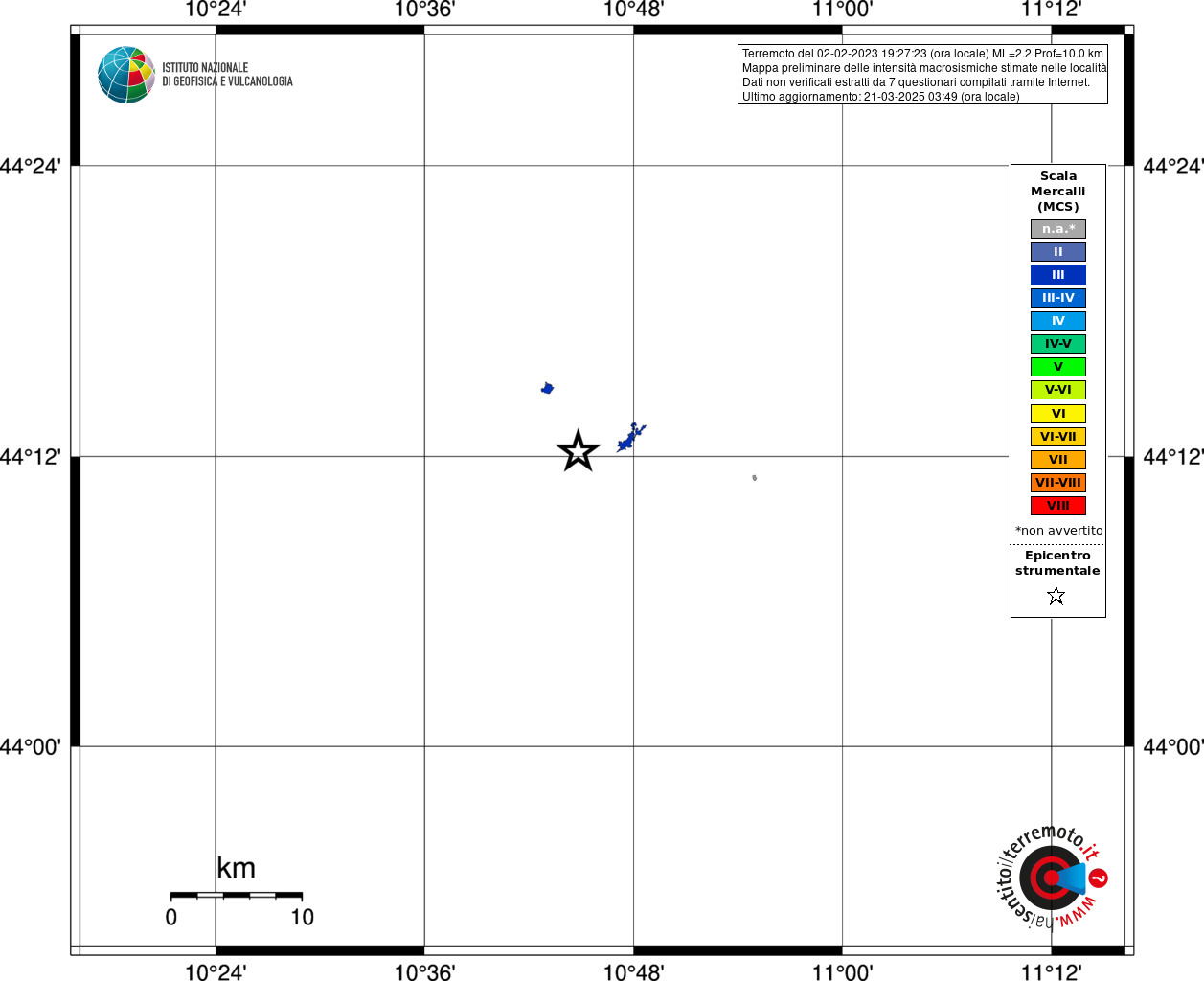
Task: Click the small gray not-felt marker
Action: (x=755, y=477)
